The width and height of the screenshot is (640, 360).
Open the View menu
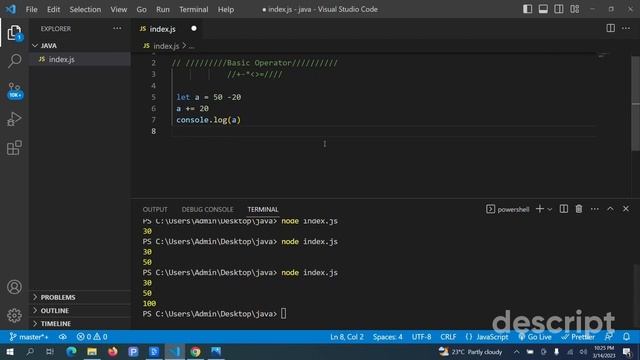118,9
